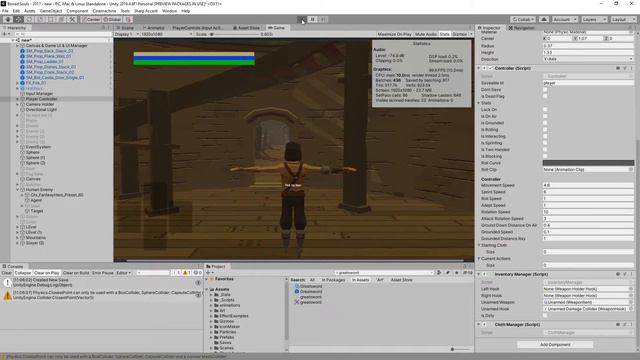Open the Cinemachine menu
The image size is (640, 360).
(x=104, y=11)
